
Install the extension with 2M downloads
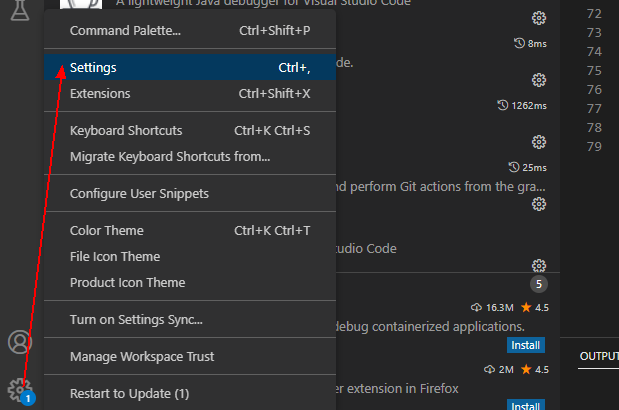tap(525, 406)
